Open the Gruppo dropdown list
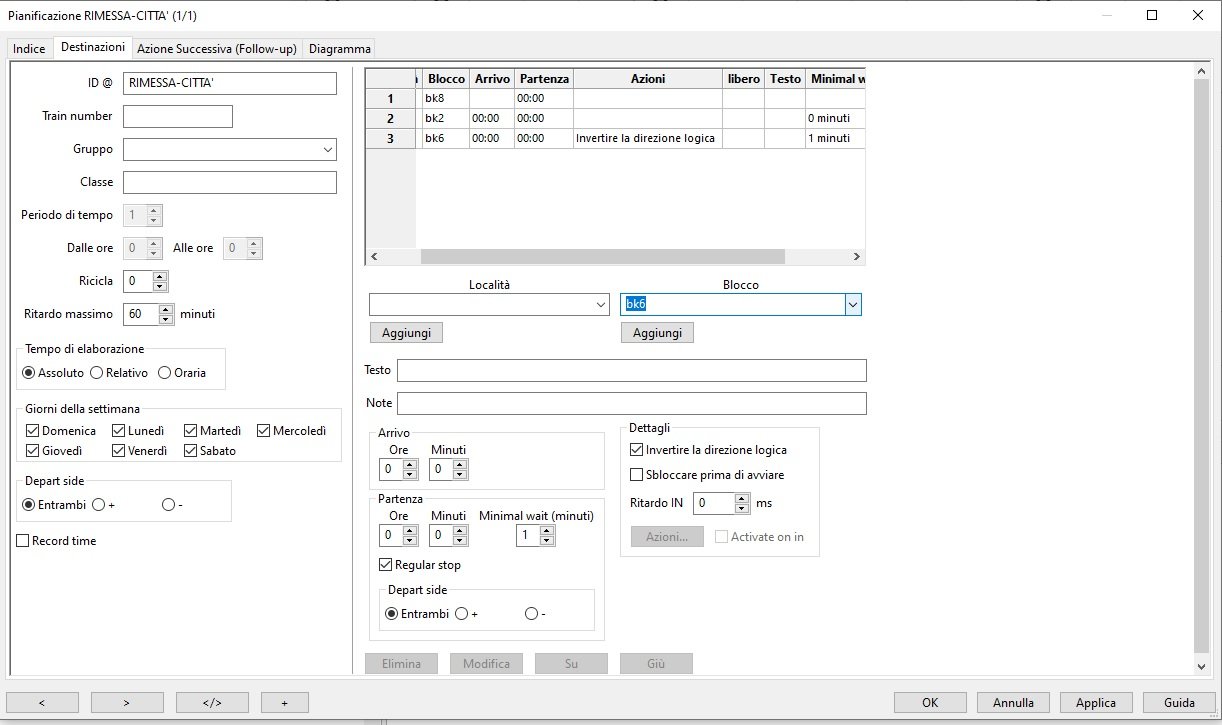Image resolution: width=1222 pixels, height=725 pixels. point(328,149)
